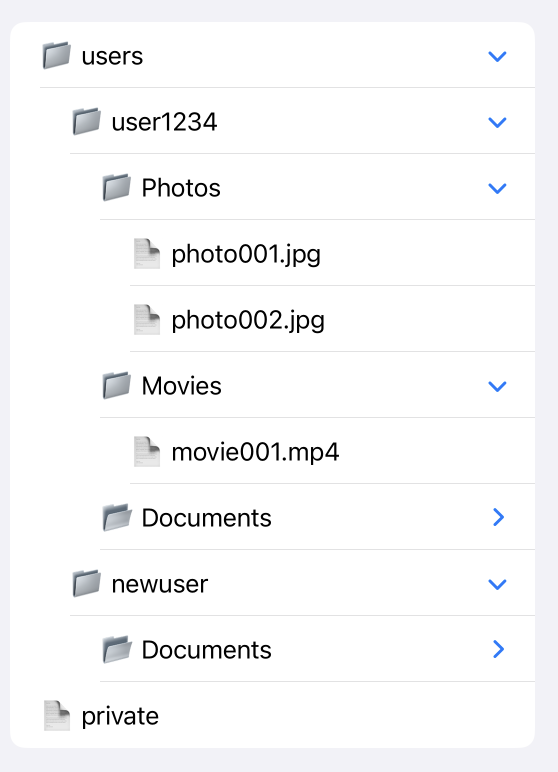Collapse the newuser folder chevron
The height and width of the screenshot is (772, 558).
tap(497, 584)
